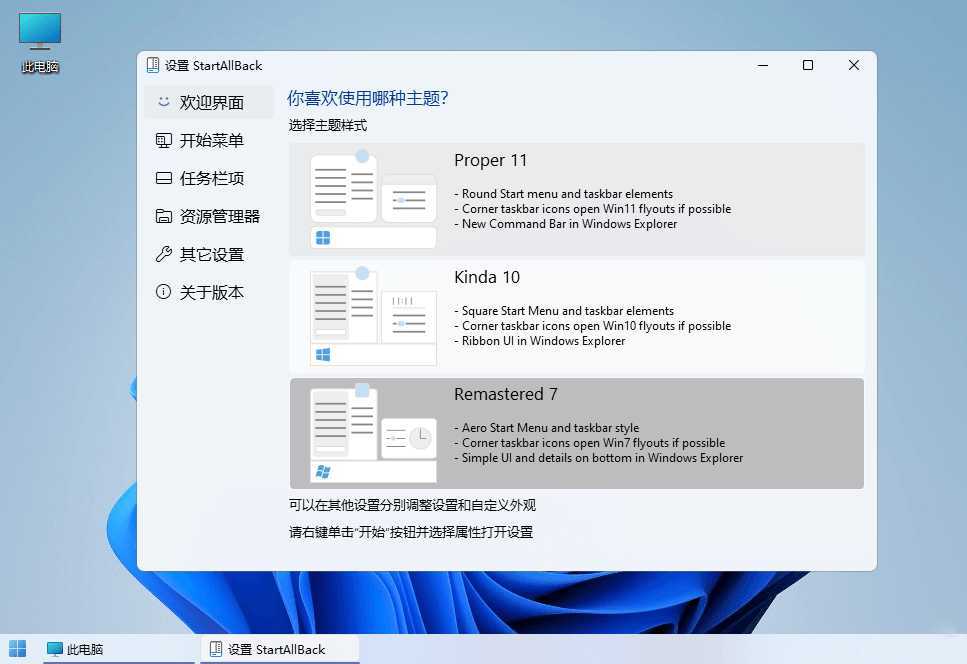Choose the Remastered 7 theme title
This screenshot has height=664, width=967.
coord(505,394)
